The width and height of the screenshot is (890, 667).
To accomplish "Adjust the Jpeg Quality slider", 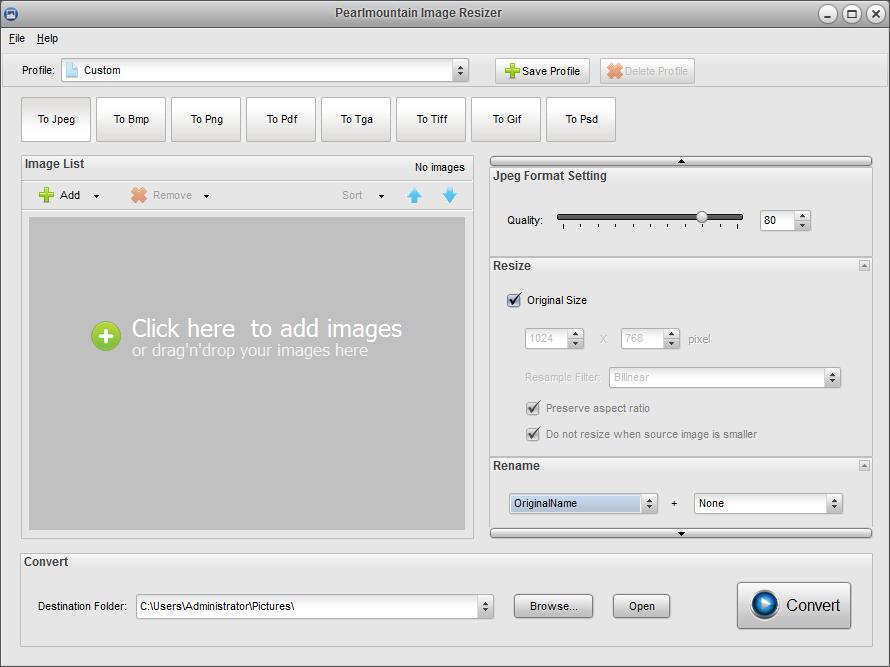I will (x=702, y=215).
